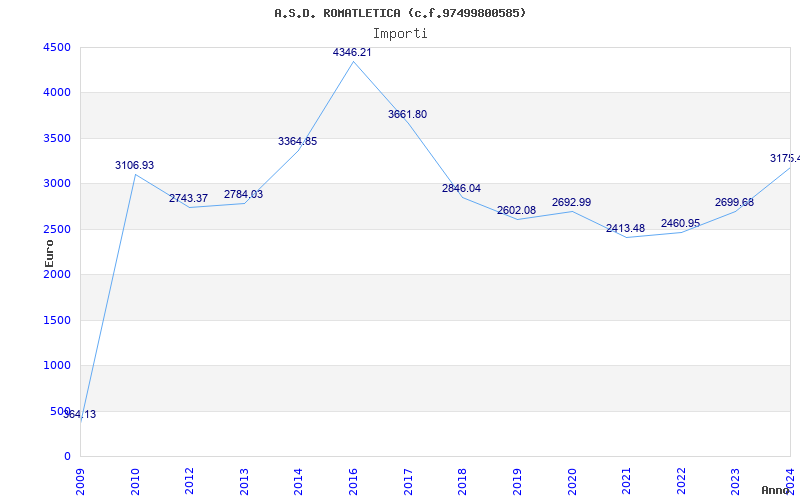Click the 2016 x-axis year label
Viewport: 800px width, 500px height.
click(353, 478)
